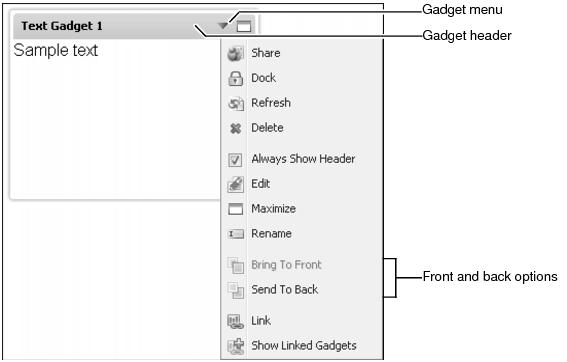Toggle the Always Show Header checkbox
This screenshot has height=362, width=567.
235,159
